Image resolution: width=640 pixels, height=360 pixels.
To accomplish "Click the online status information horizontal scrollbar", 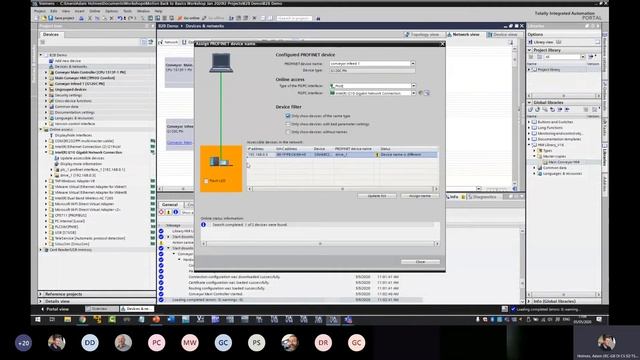I will (320, 244).
